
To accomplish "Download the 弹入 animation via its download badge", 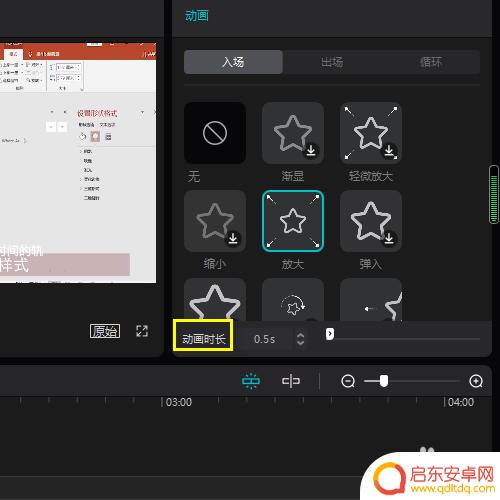I will [389, 238].
